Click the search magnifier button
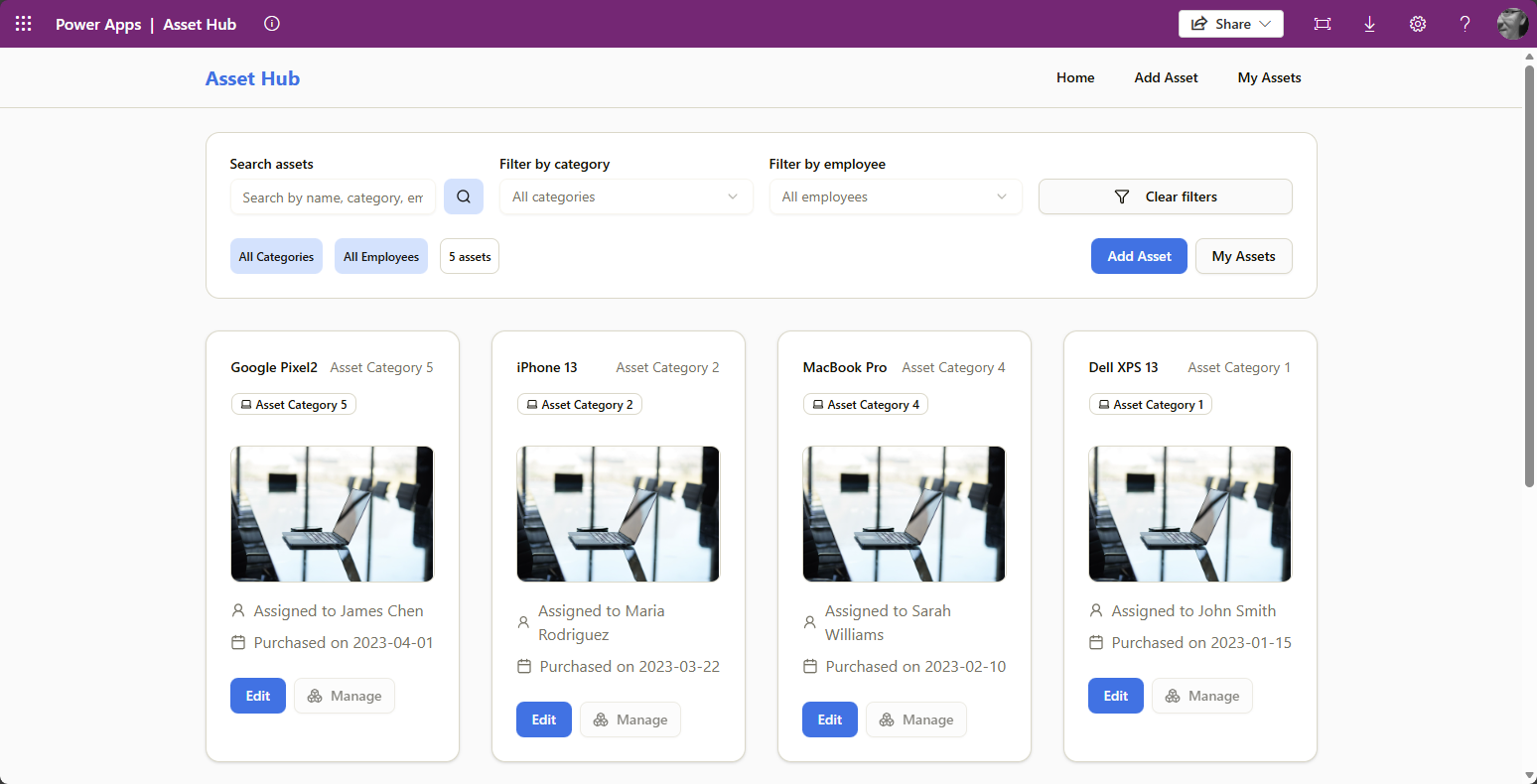Viewport: 1537px width, 784px height. click(464, 196)
